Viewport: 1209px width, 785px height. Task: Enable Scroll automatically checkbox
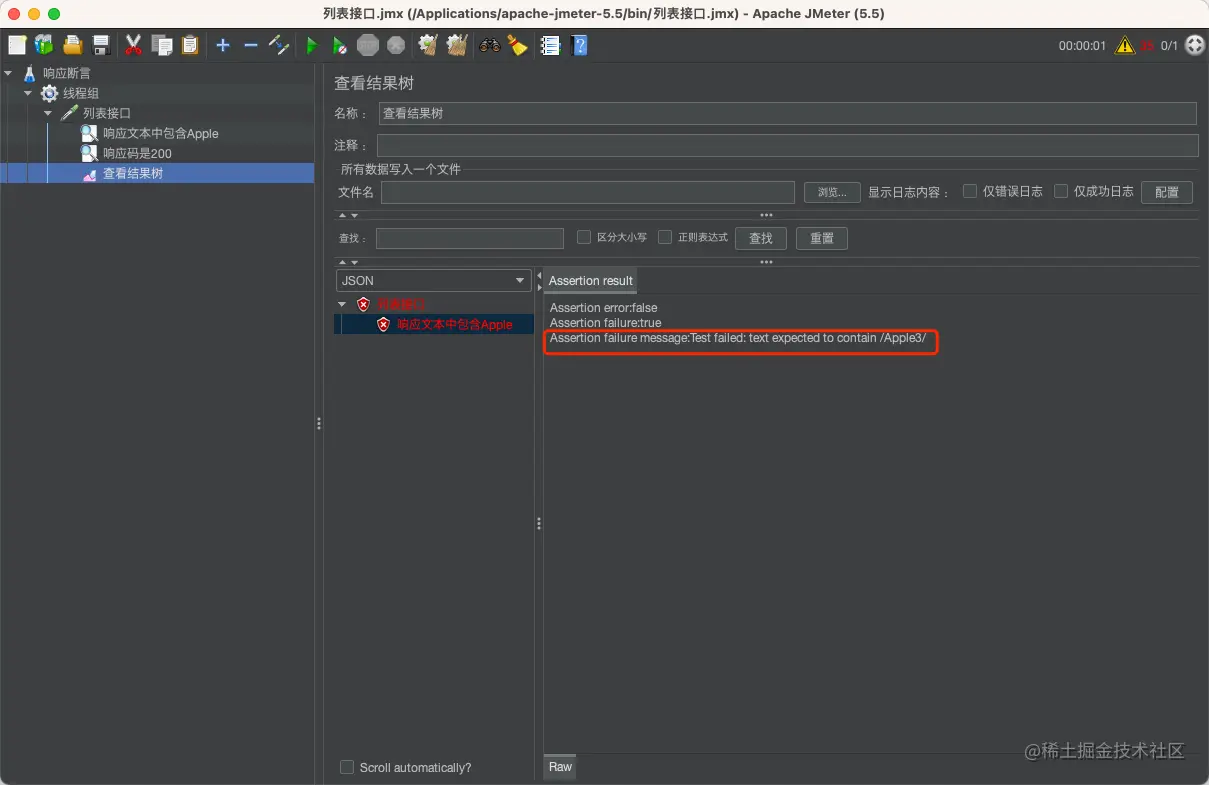(x=347, y=767)
